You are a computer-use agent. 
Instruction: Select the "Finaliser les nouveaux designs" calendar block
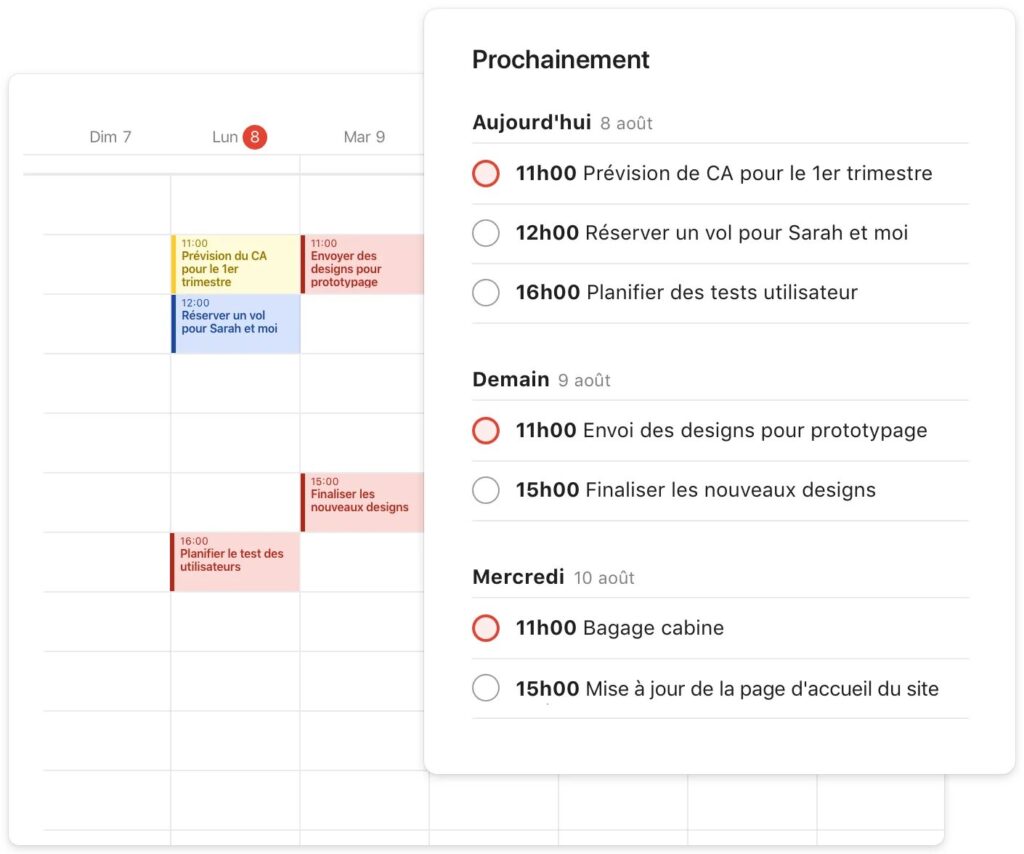[x=362, y=501]
